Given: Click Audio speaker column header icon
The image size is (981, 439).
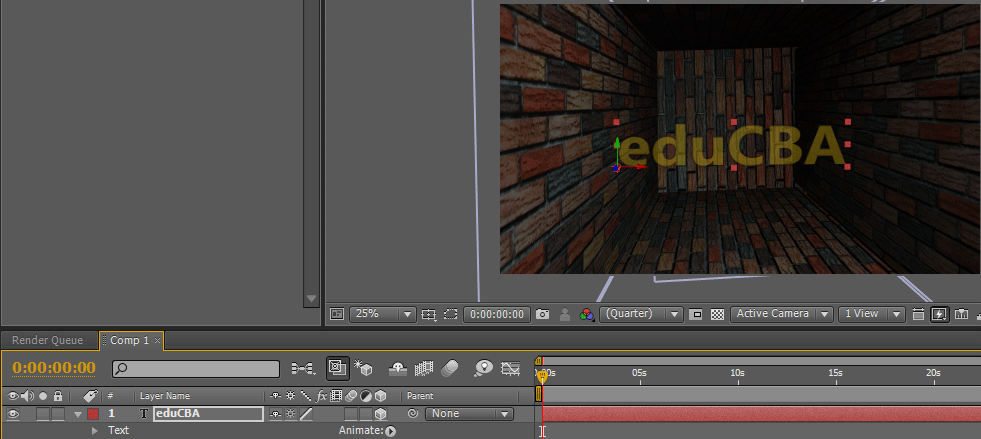Looking at the screenshot, I should coord(28,396).
